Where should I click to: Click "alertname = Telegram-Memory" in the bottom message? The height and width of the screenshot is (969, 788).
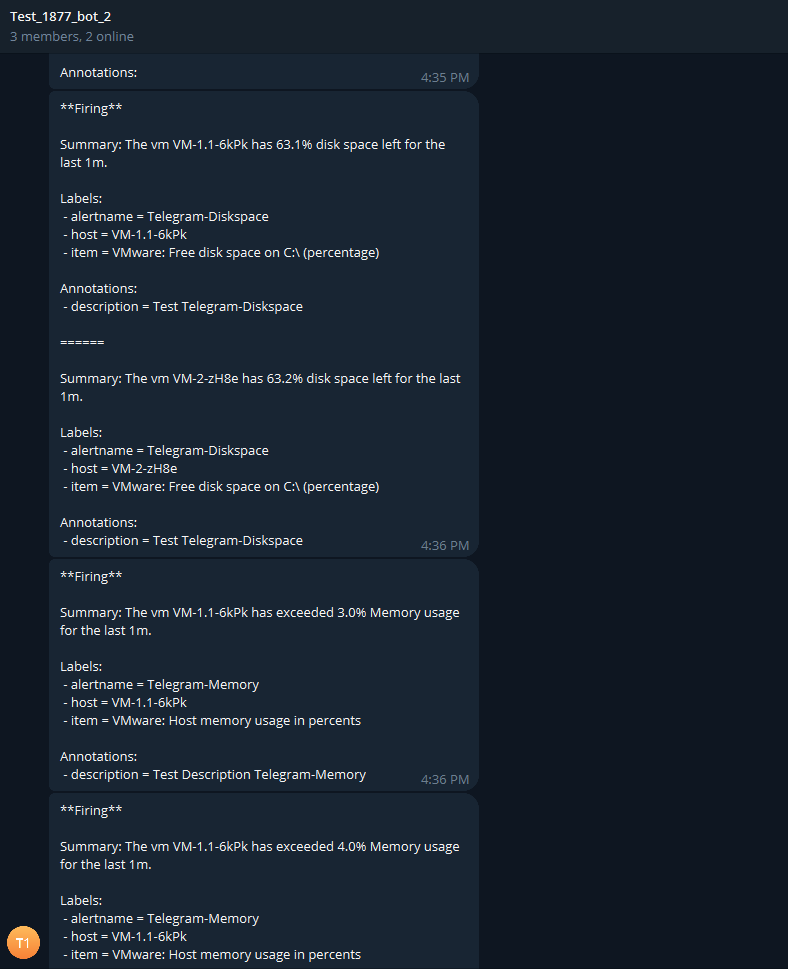164,918
